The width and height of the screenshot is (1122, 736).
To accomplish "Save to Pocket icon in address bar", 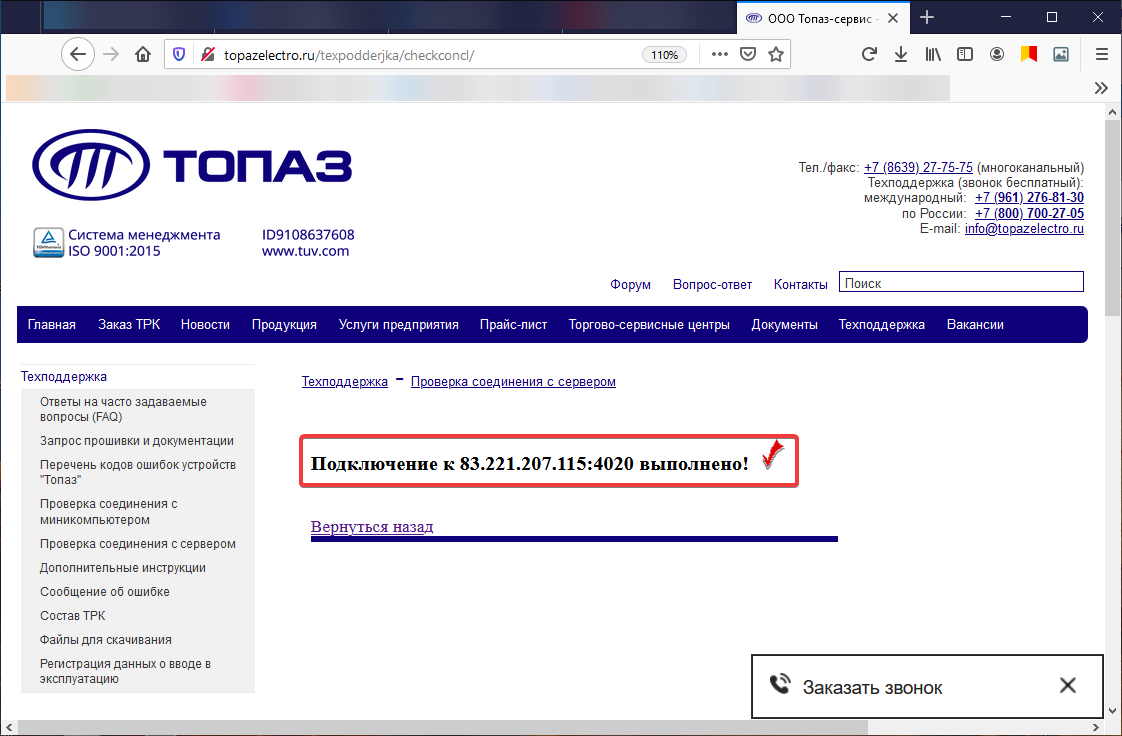I will point(748,54).
